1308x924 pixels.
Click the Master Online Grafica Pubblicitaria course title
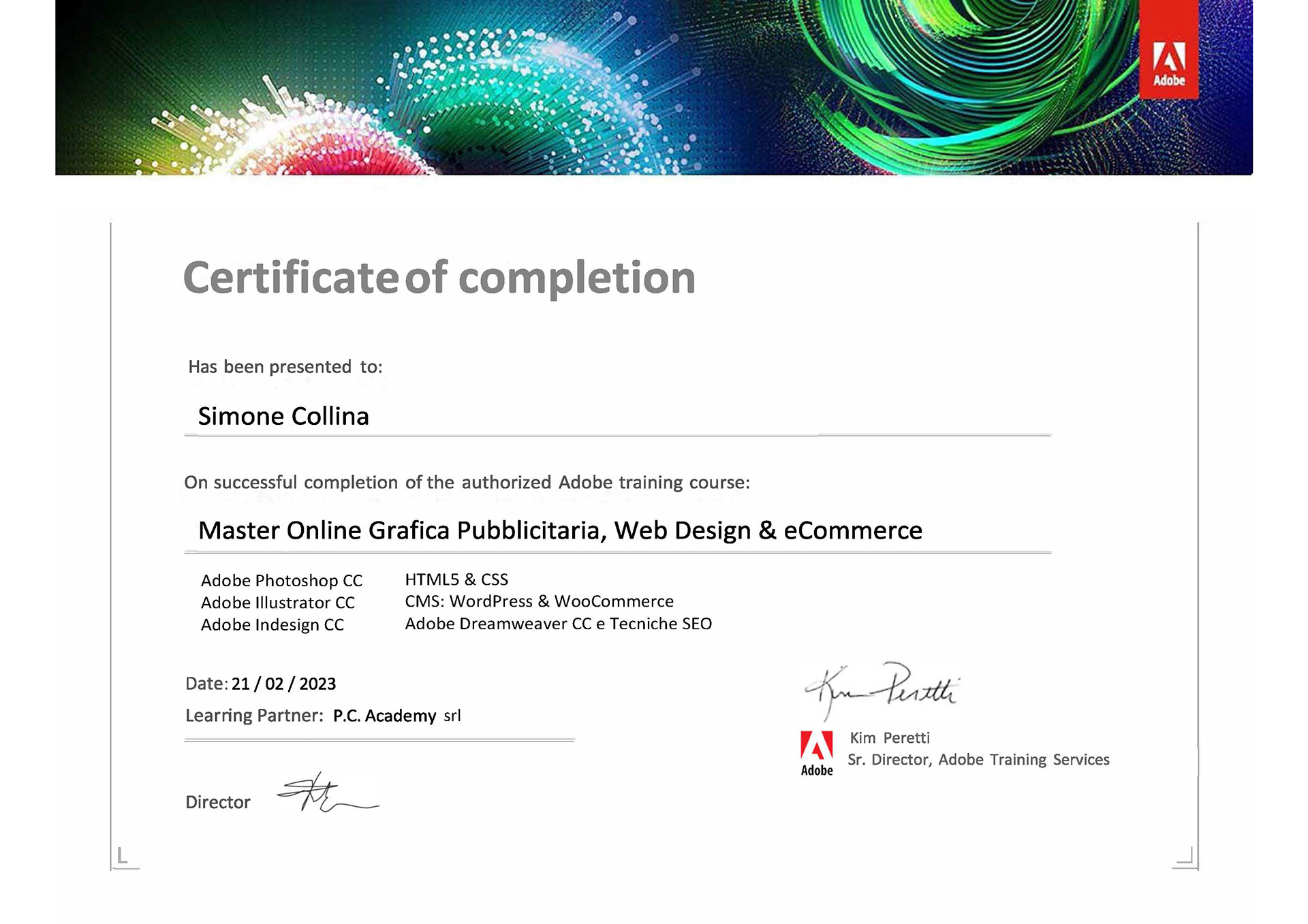click(x=560, y=530)
